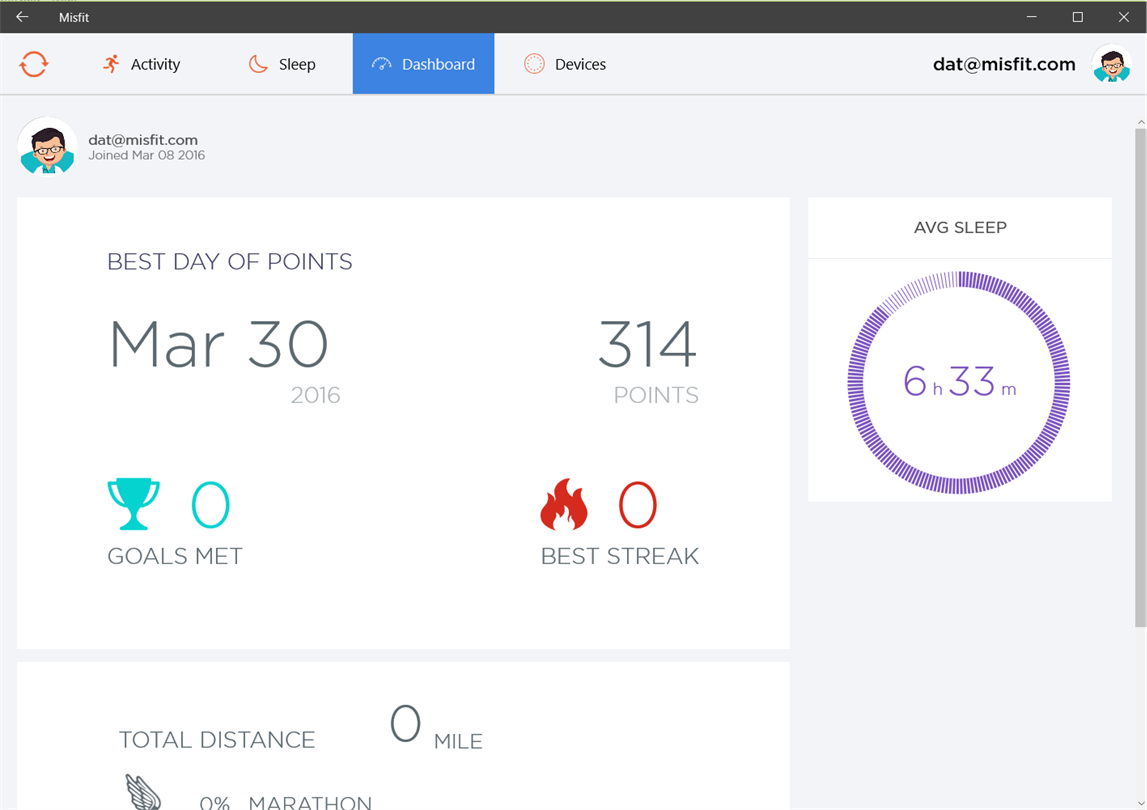This screenshot has width=1147, height=810.
Task: Click the Dashboard gauge icon
Action: pos(381,64)
